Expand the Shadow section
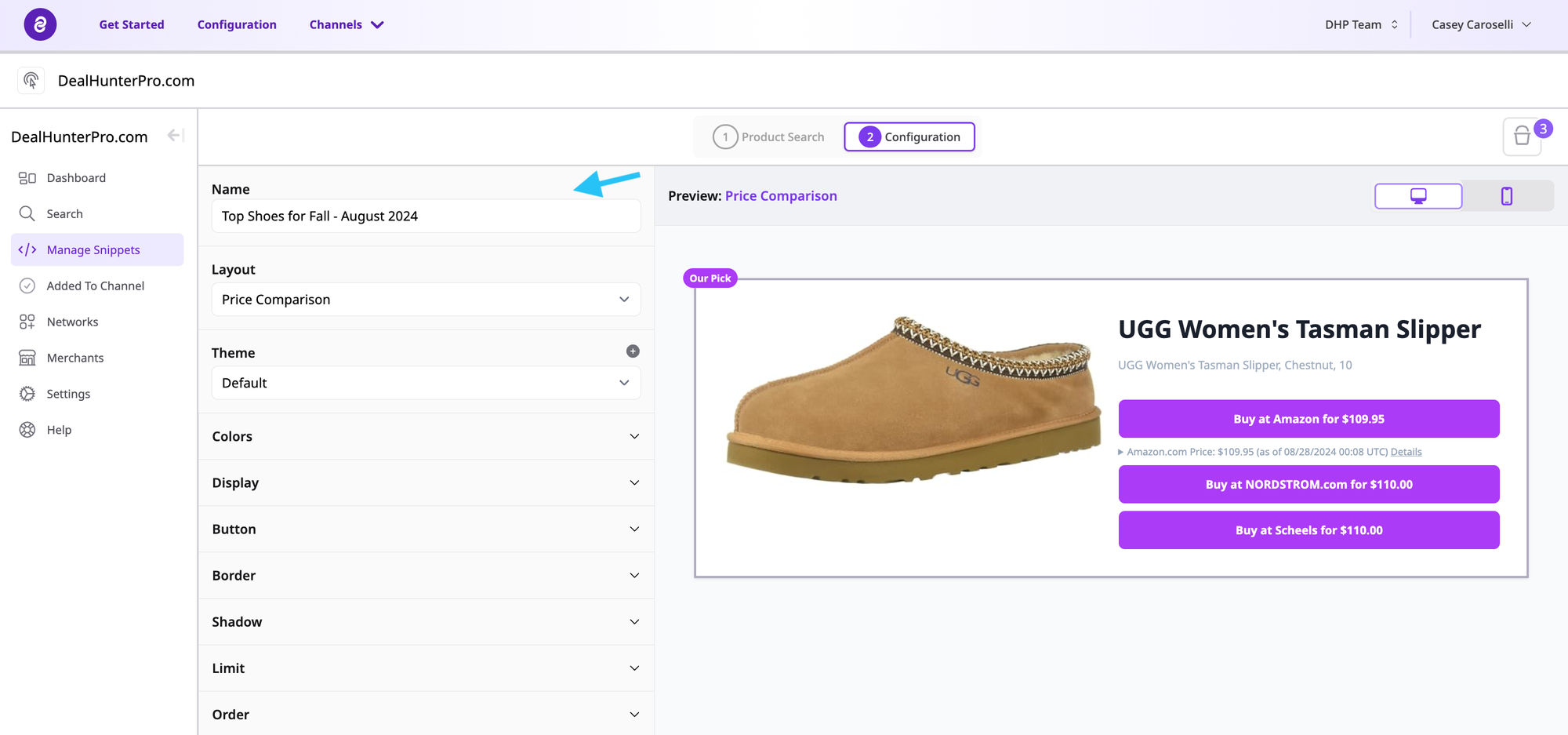The width and height of the screenshot is (1568, 735). point(426,621)
